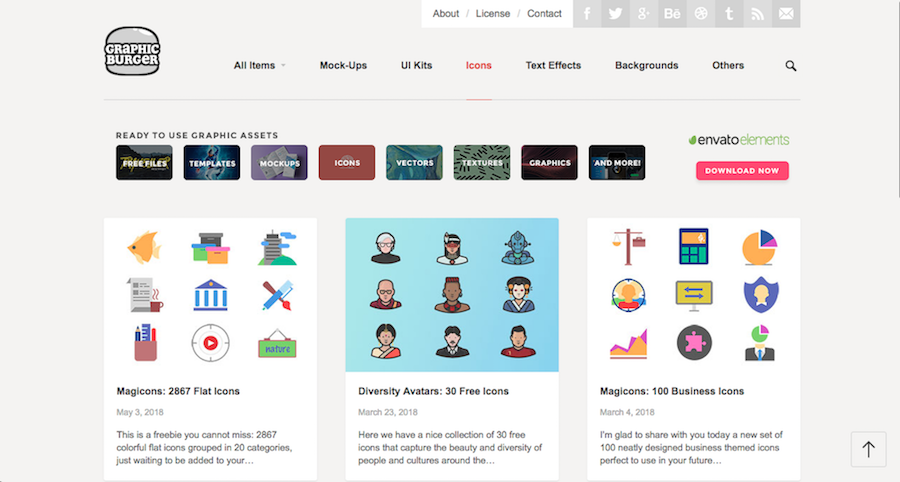Click the Dribbble icon
Viewport: 900px width, 482px height.
(701, 14)
